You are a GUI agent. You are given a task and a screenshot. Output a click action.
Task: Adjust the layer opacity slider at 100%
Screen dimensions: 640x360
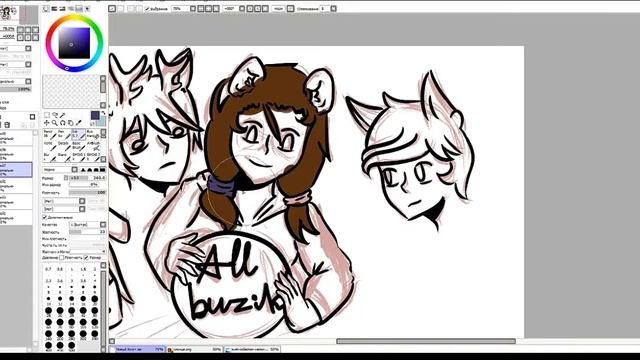16,89
